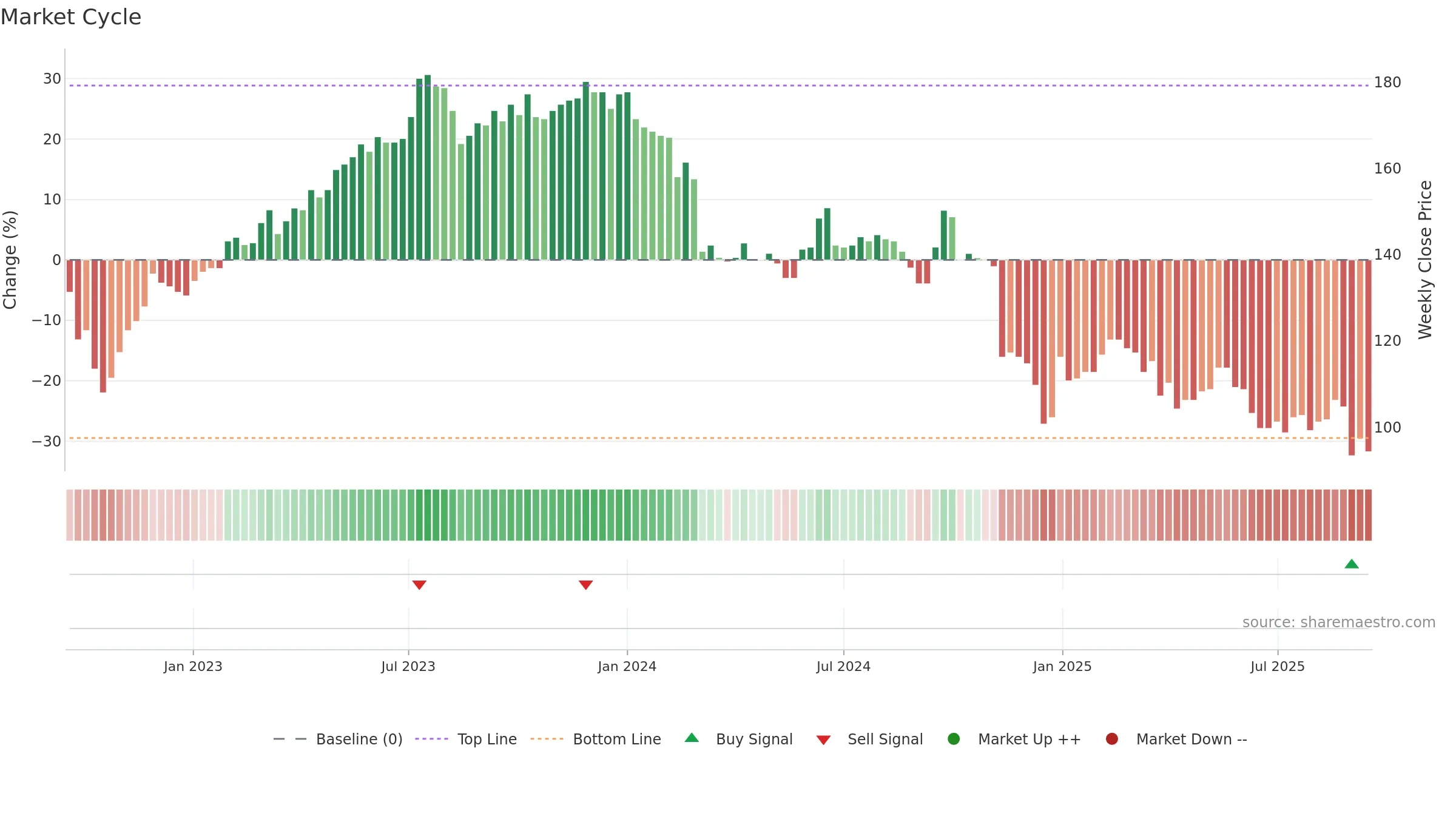1456x819 pixels.
Task: Click the 160 price axis label
Action: point(1387,169)
